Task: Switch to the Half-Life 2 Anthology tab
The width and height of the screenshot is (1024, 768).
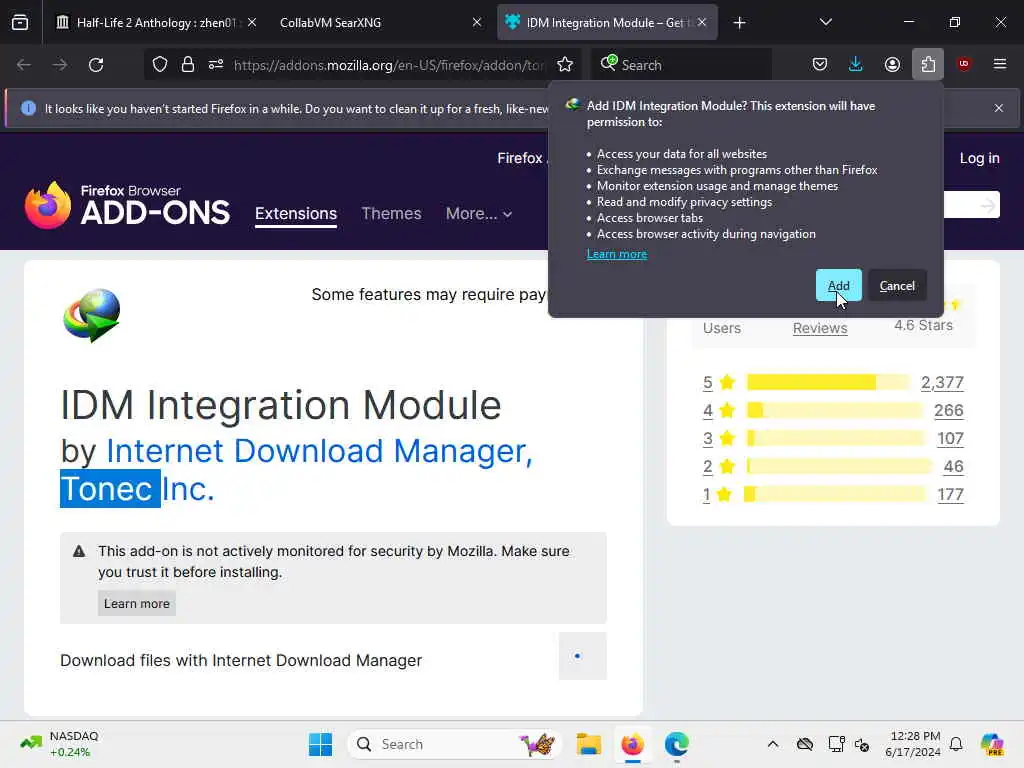Action: pos(155,22)
